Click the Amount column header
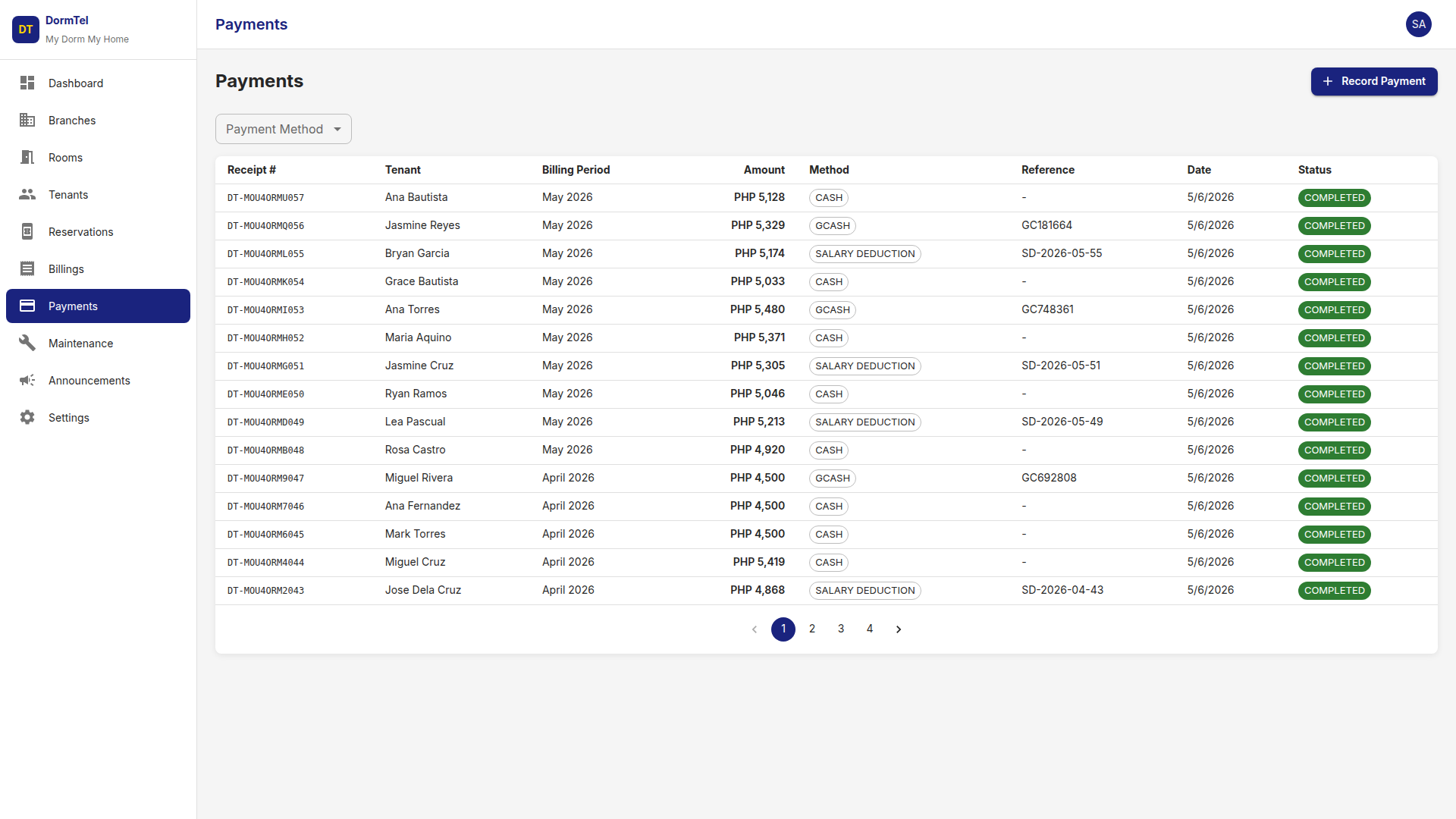 pyautogui.click(x=764, y=170)
